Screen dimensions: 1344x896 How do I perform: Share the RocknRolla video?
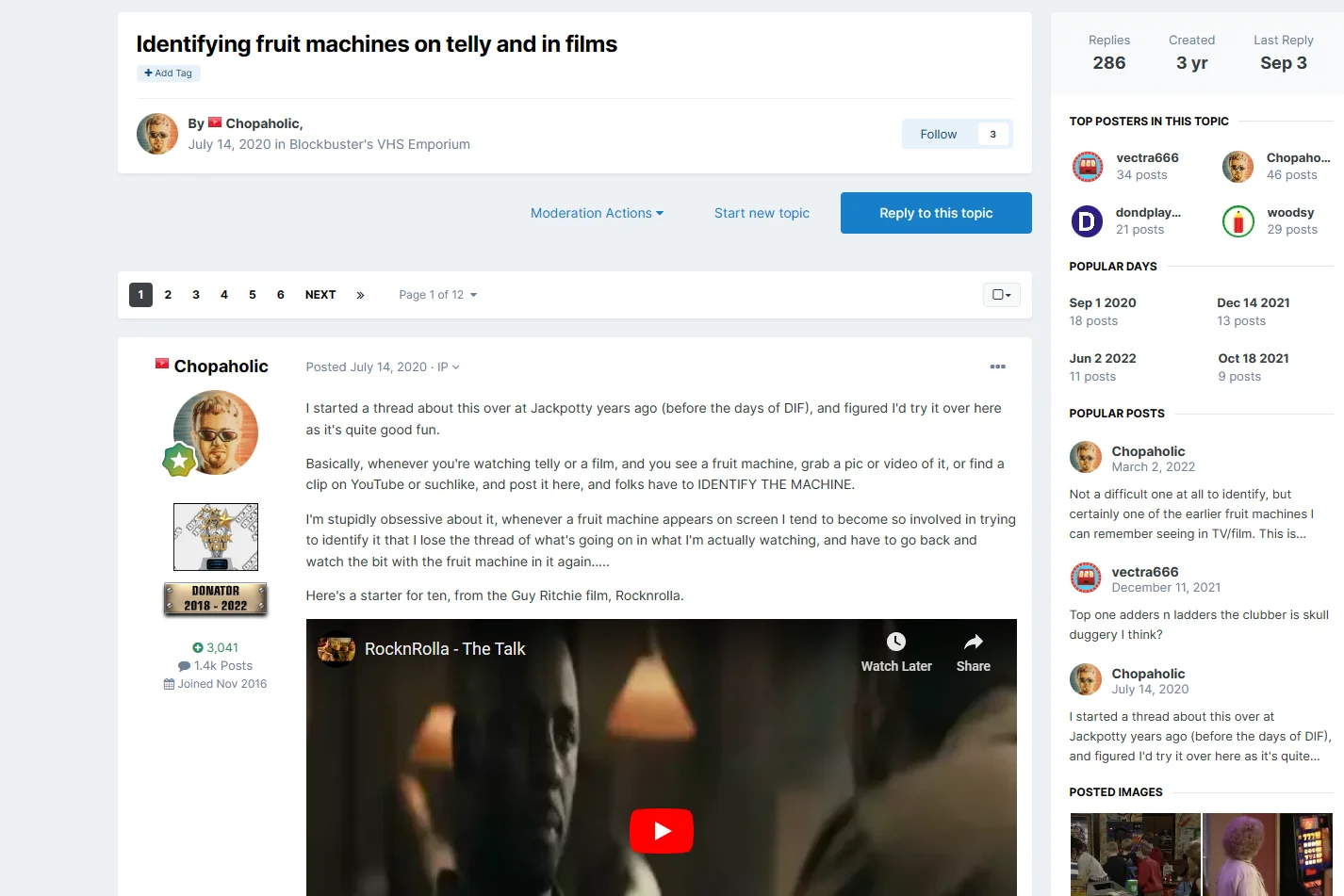pos(974,653)
